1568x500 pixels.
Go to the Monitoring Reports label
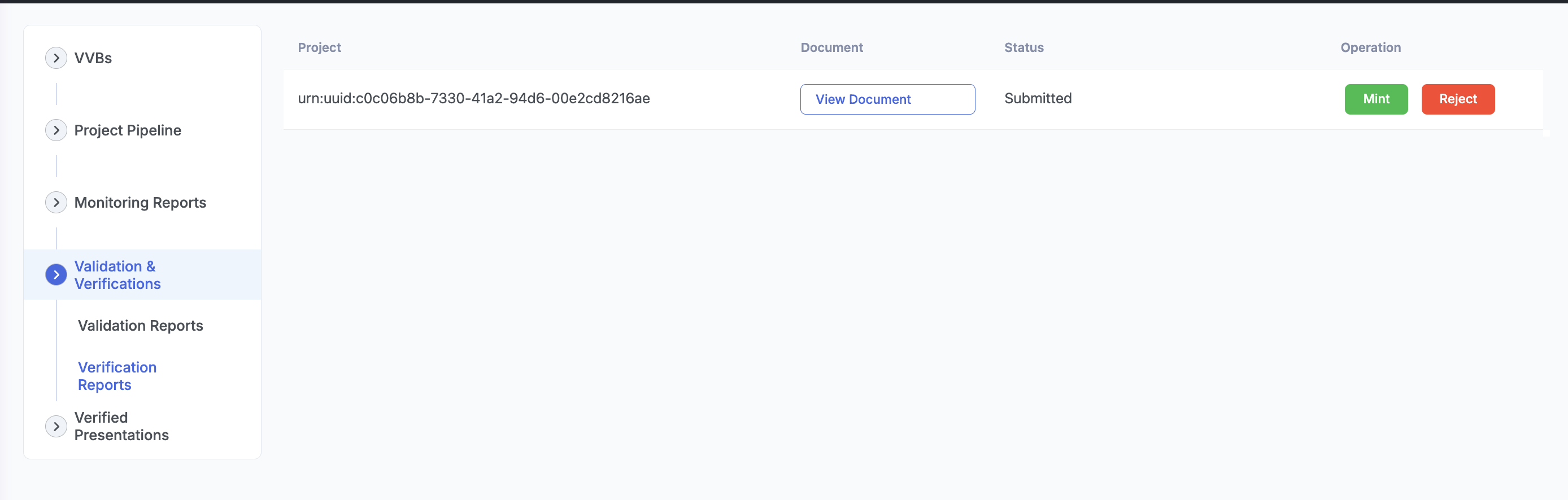click(x=140, y=203)
